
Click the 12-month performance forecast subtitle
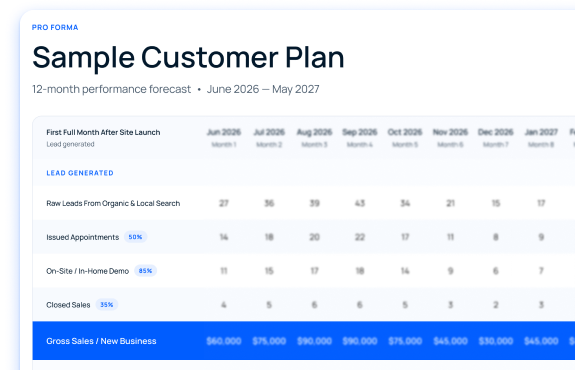point(111,89)
